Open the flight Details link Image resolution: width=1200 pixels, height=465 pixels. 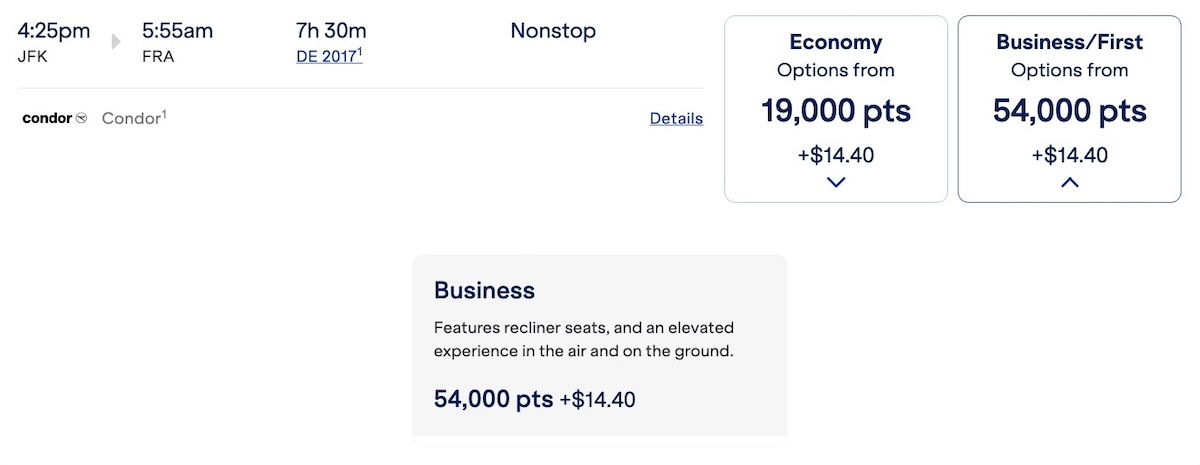pyautogui.click(x=676, y=118)
